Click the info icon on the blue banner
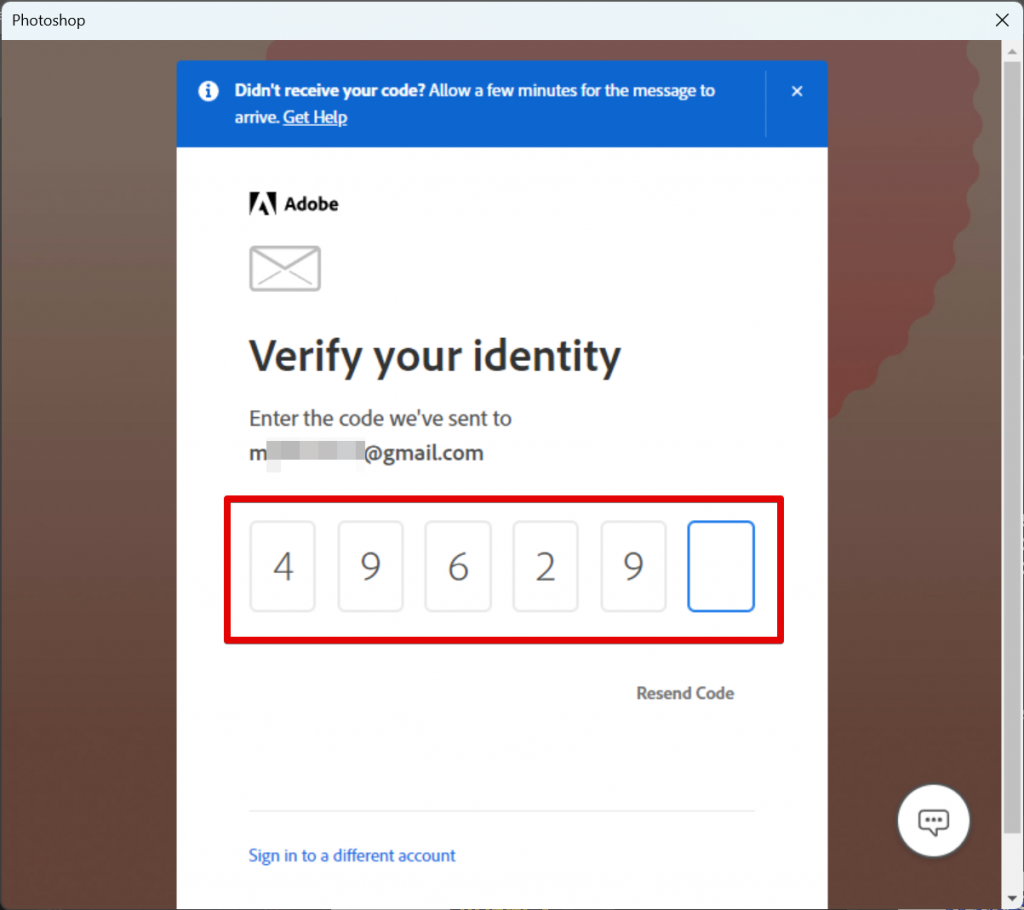1024x910 pixels. 208,91
